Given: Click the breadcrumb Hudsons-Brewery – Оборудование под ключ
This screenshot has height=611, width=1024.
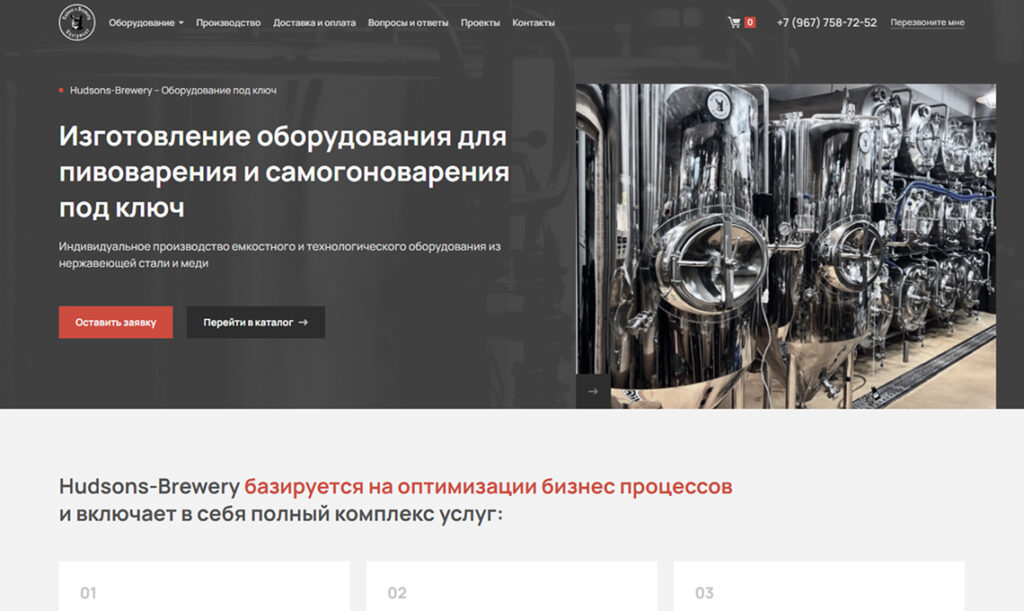Looking at the screenshot, I should pyautogui.click(x=173, y=90).
